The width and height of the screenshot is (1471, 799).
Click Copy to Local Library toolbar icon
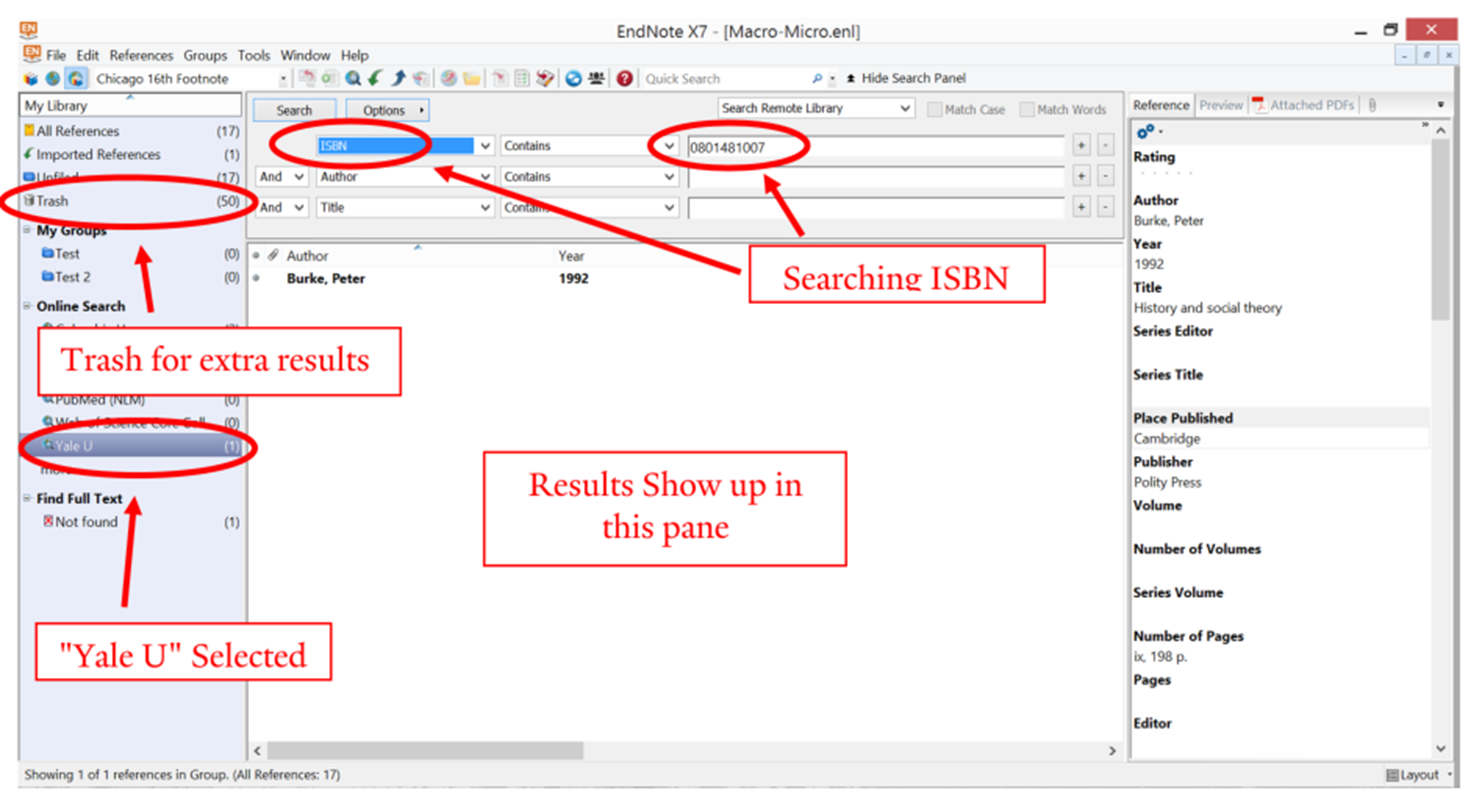(x=307, y=79)
